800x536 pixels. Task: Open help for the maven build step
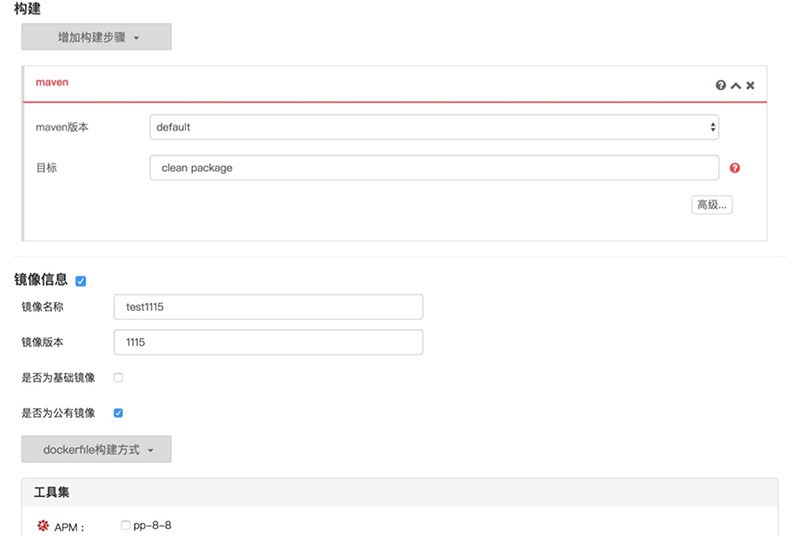(720, 85)
